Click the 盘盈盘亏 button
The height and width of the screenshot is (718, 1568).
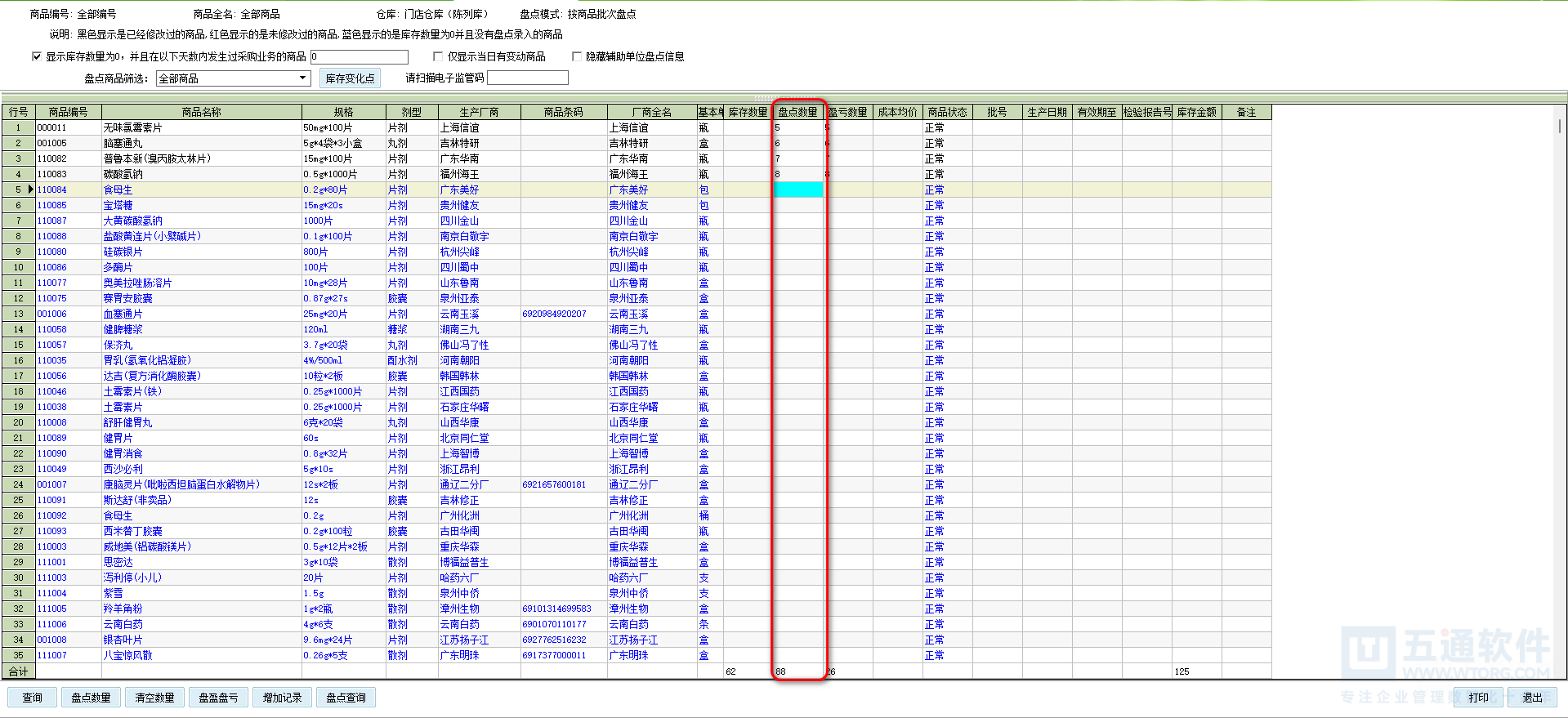tap(218, 698)
